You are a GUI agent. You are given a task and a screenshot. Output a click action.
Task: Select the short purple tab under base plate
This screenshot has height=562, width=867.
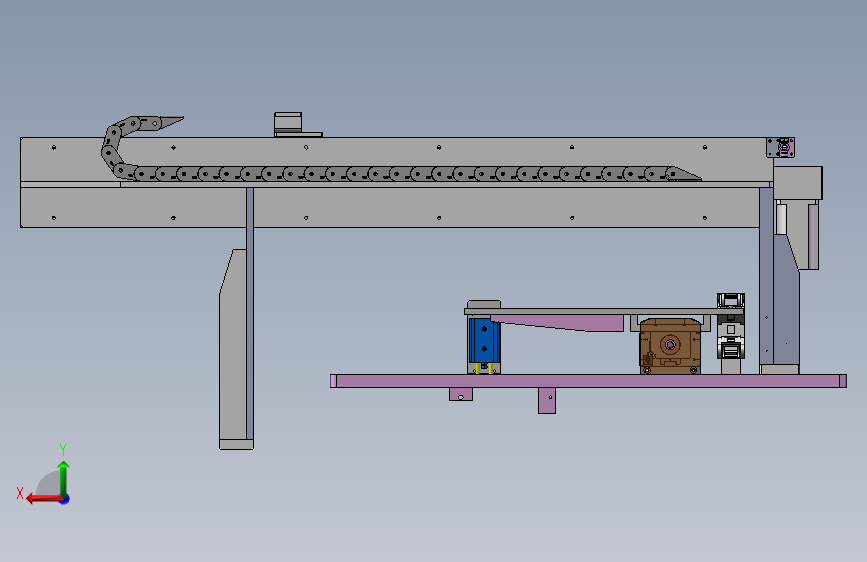(461, 394)
